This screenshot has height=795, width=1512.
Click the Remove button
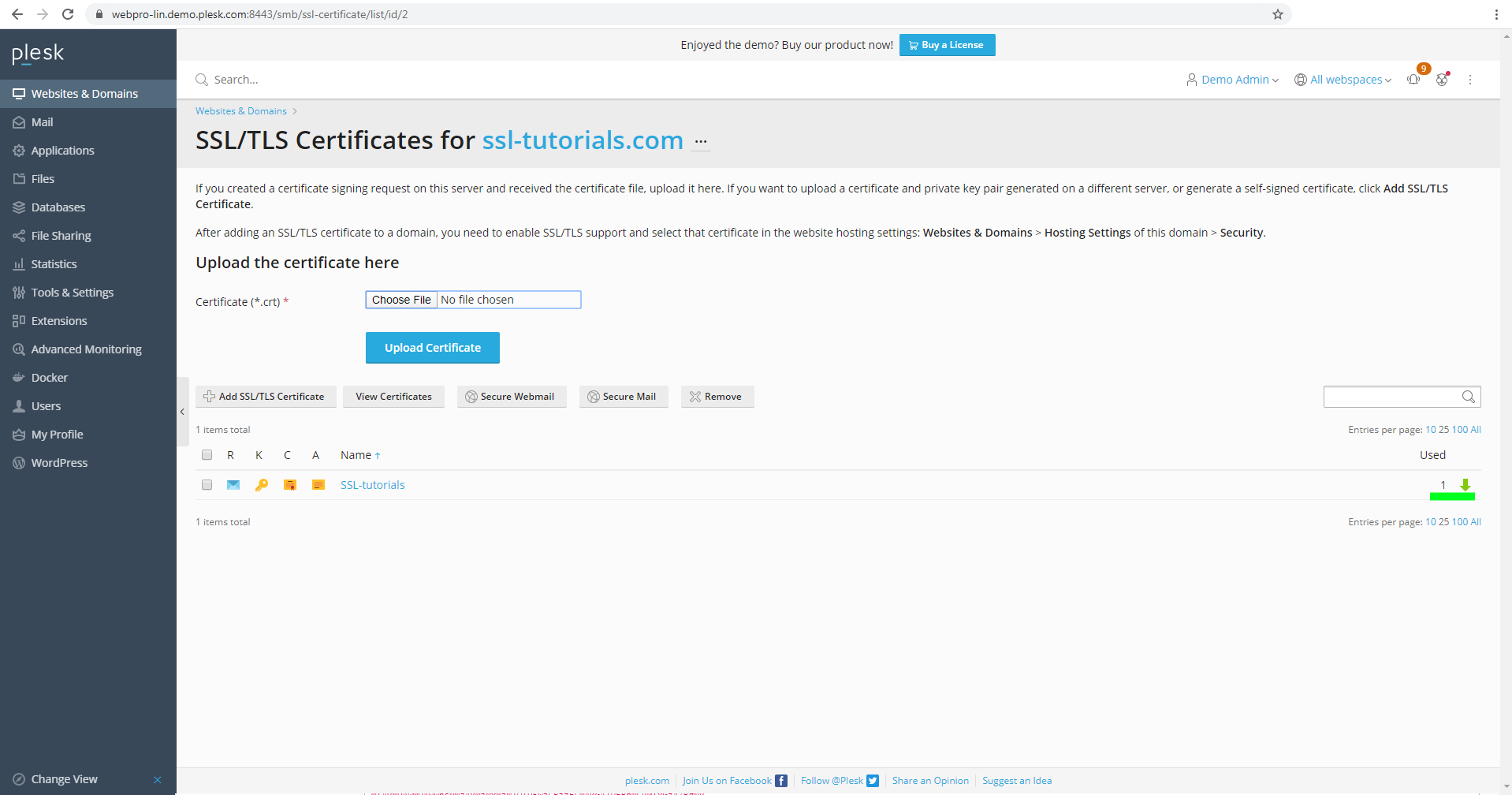pos(717,397)
